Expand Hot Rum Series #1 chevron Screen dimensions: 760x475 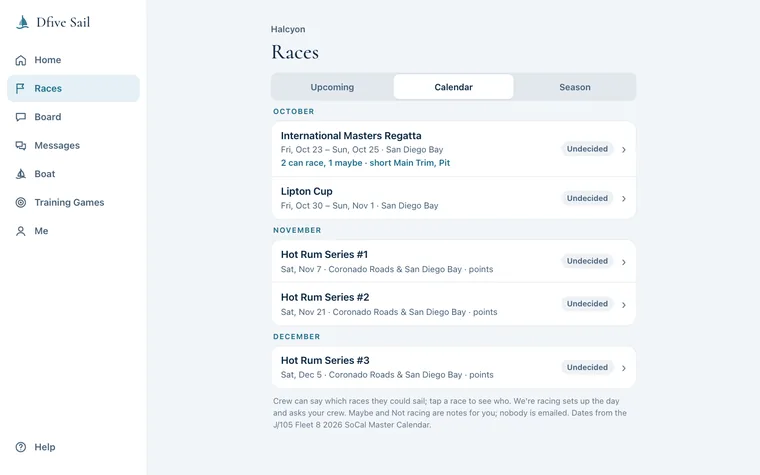pyautogui.click(x=624, y=262)
